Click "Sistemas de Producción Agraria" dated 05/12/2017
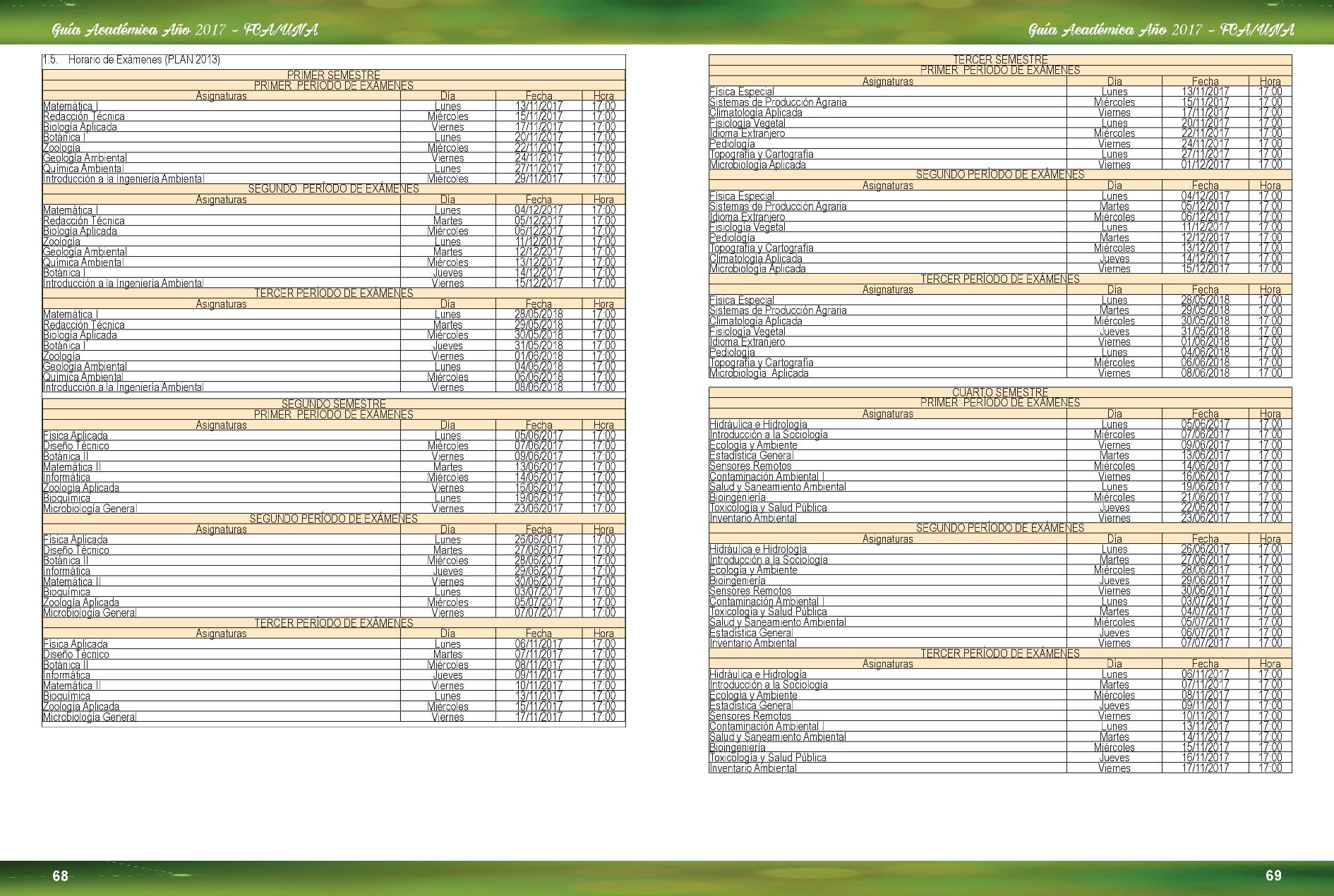The height and width of the screenshot is (896, 1334). pyautogui.click(x=777, y=207)
